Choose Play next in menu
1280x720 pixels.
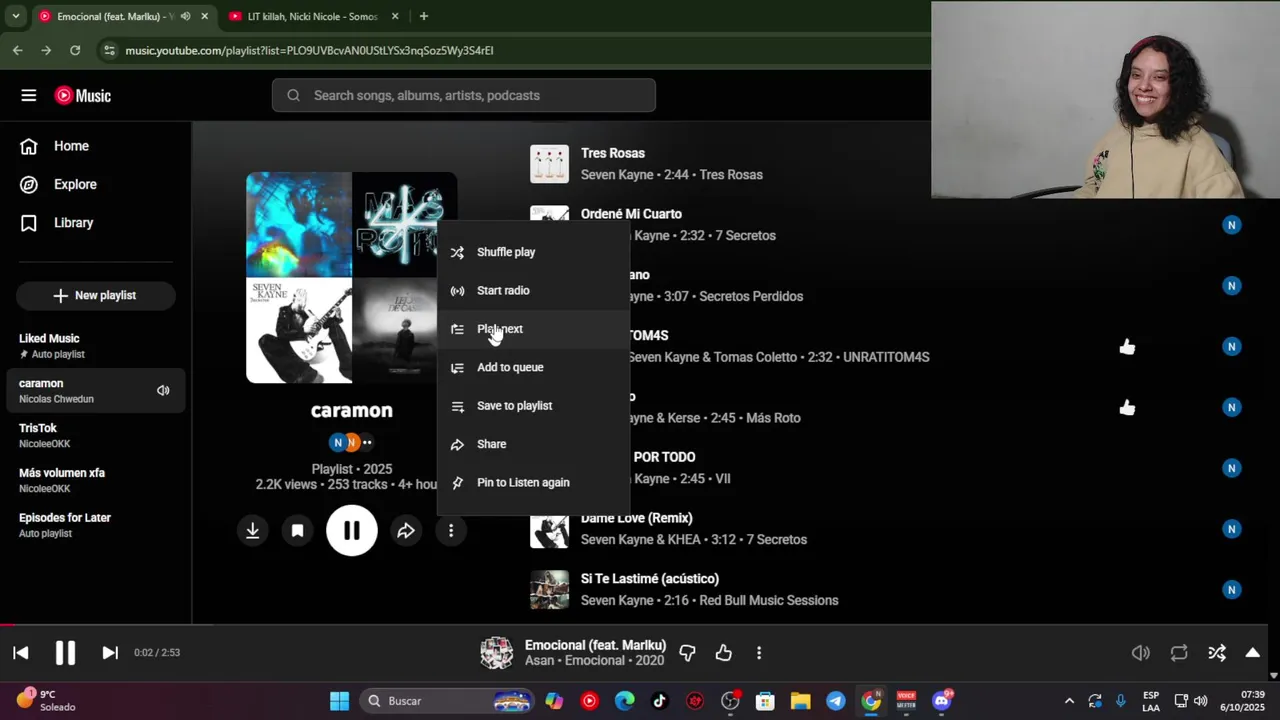tap(534, 329)
